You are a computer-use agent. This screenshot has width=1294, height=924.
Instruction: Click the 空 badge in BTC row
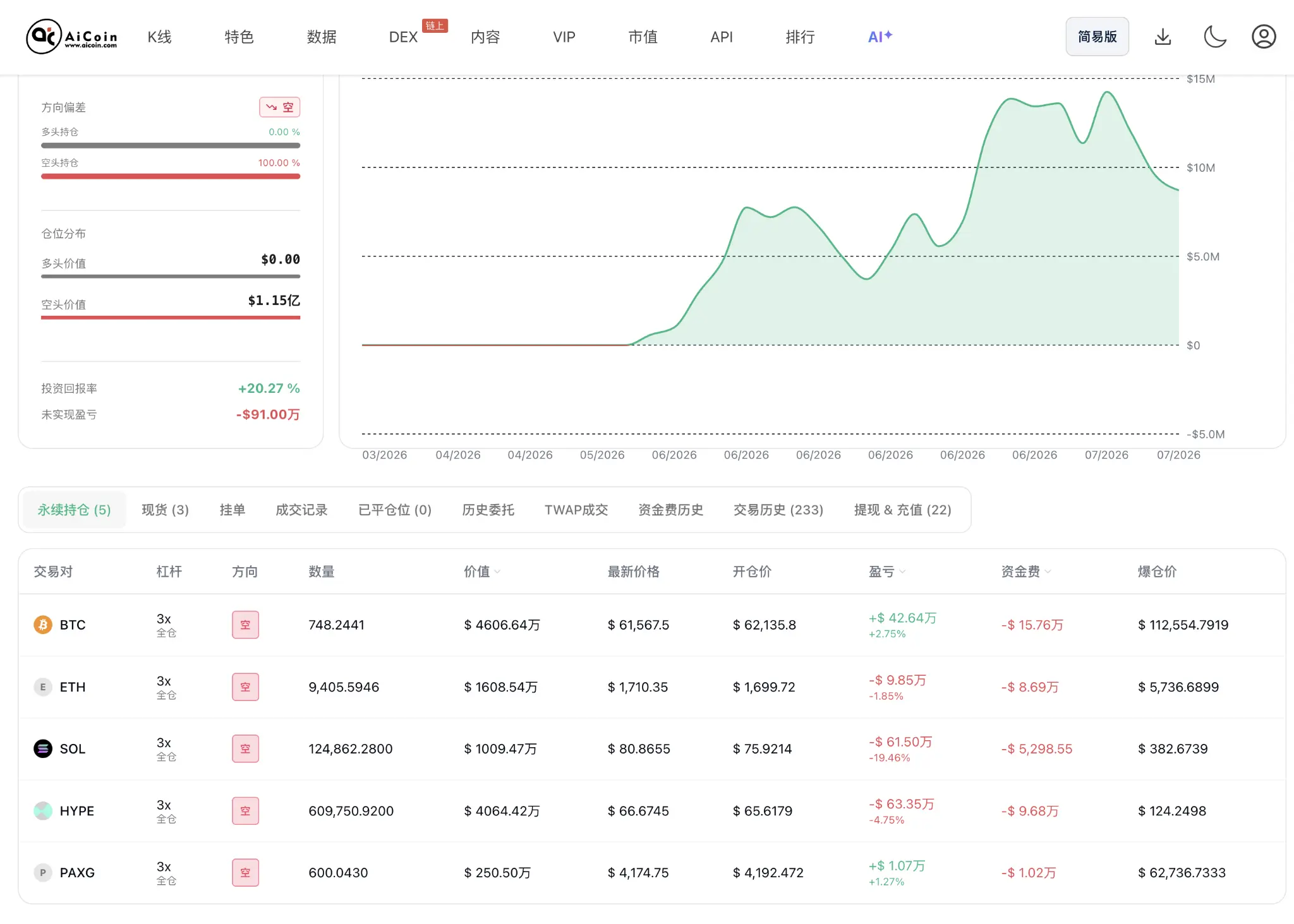point(245,625)
